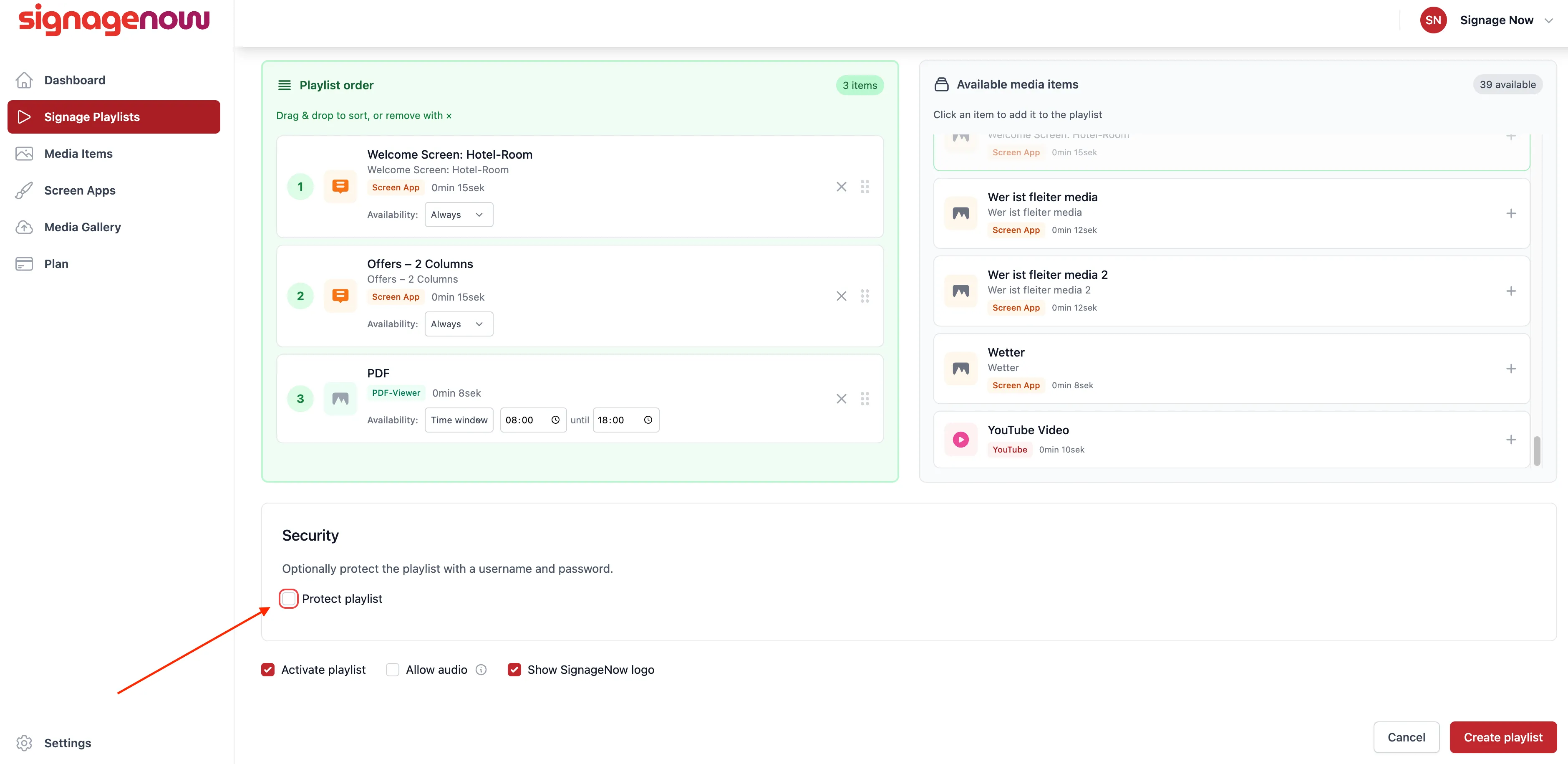Toggle the Allow audio checkbox
1568x764 pixels.
[393, 670]
